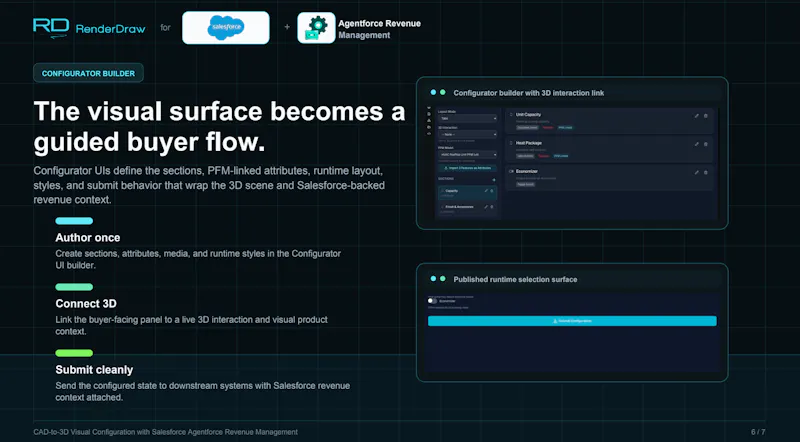Click the Required tag on Unit Capacity

pyautogui.click(x=547, y=128)
